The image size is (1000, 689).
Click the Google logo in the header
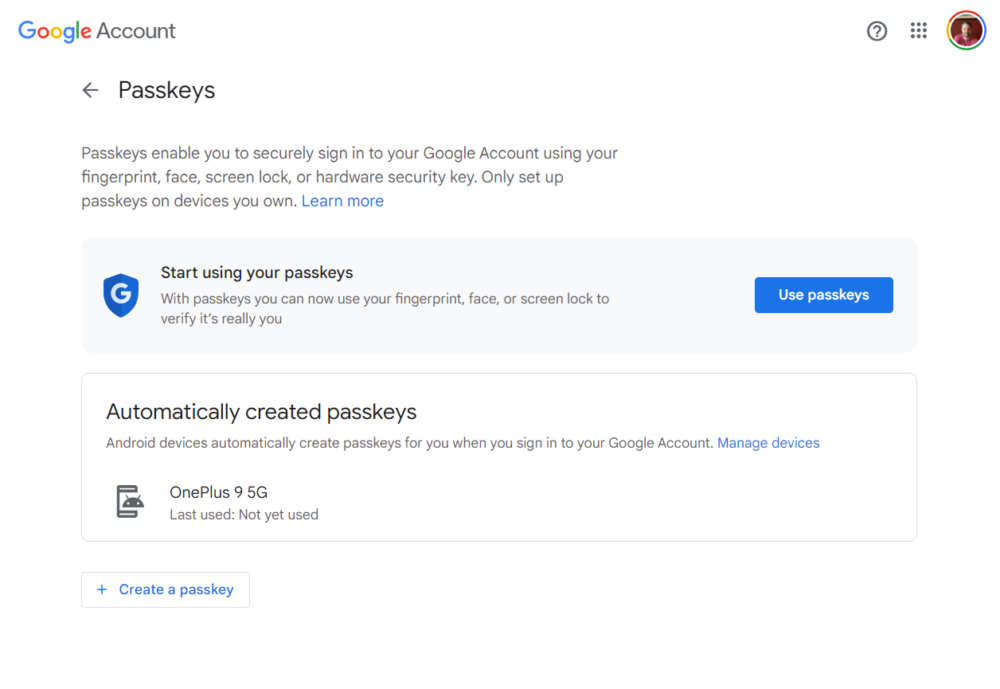(x=54, y=31)
